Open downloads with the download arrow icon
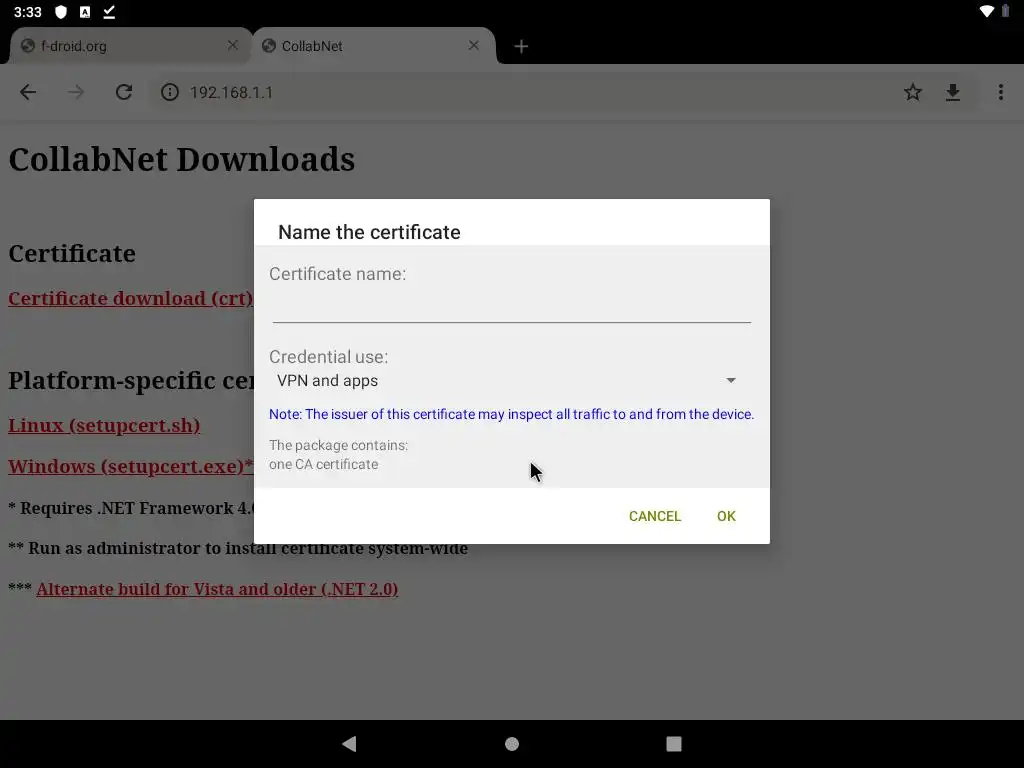 click(953, 92)
